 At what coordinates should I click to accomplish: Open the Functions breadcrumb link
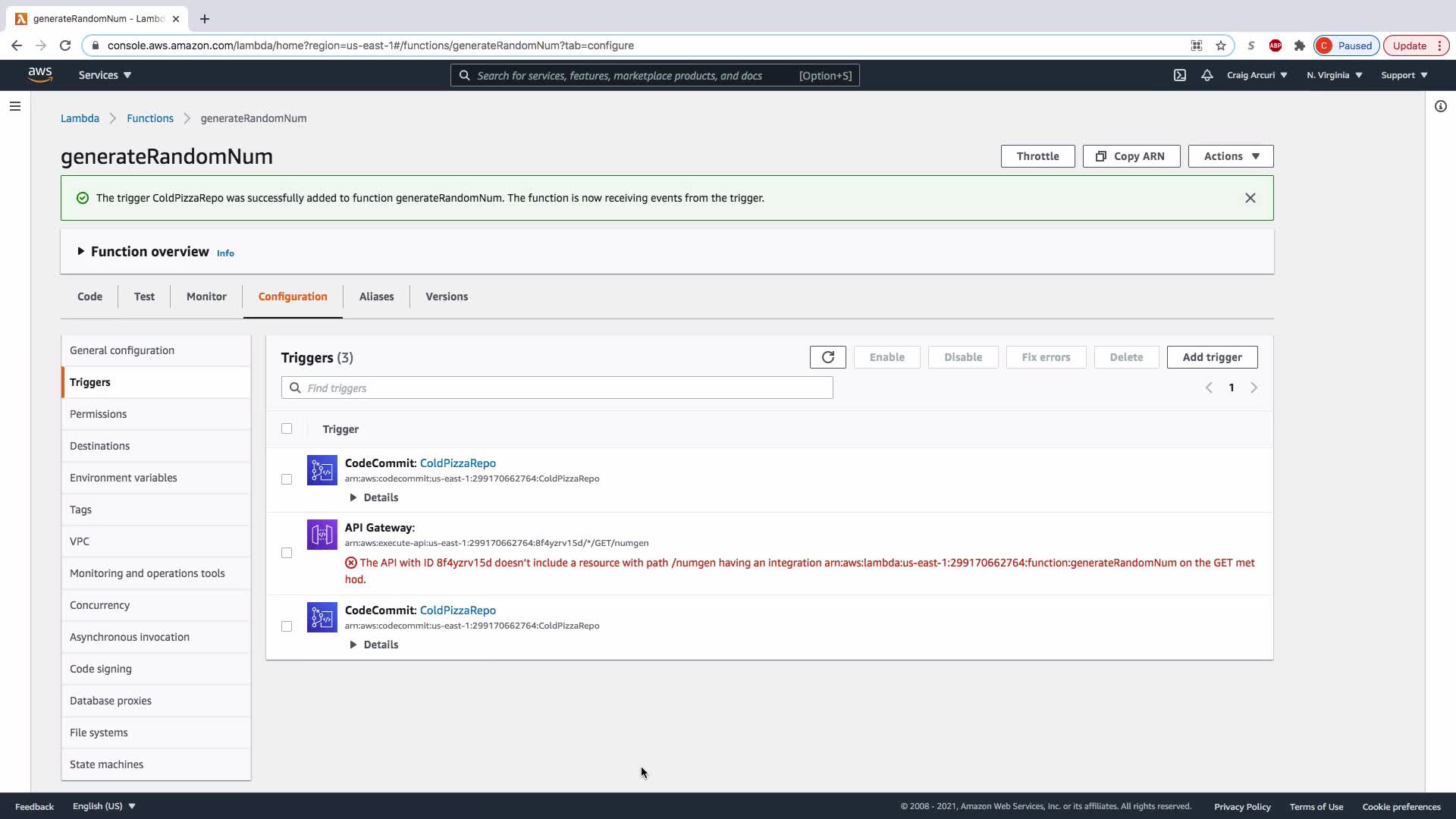pyautogui.click(x=150, y=118)
